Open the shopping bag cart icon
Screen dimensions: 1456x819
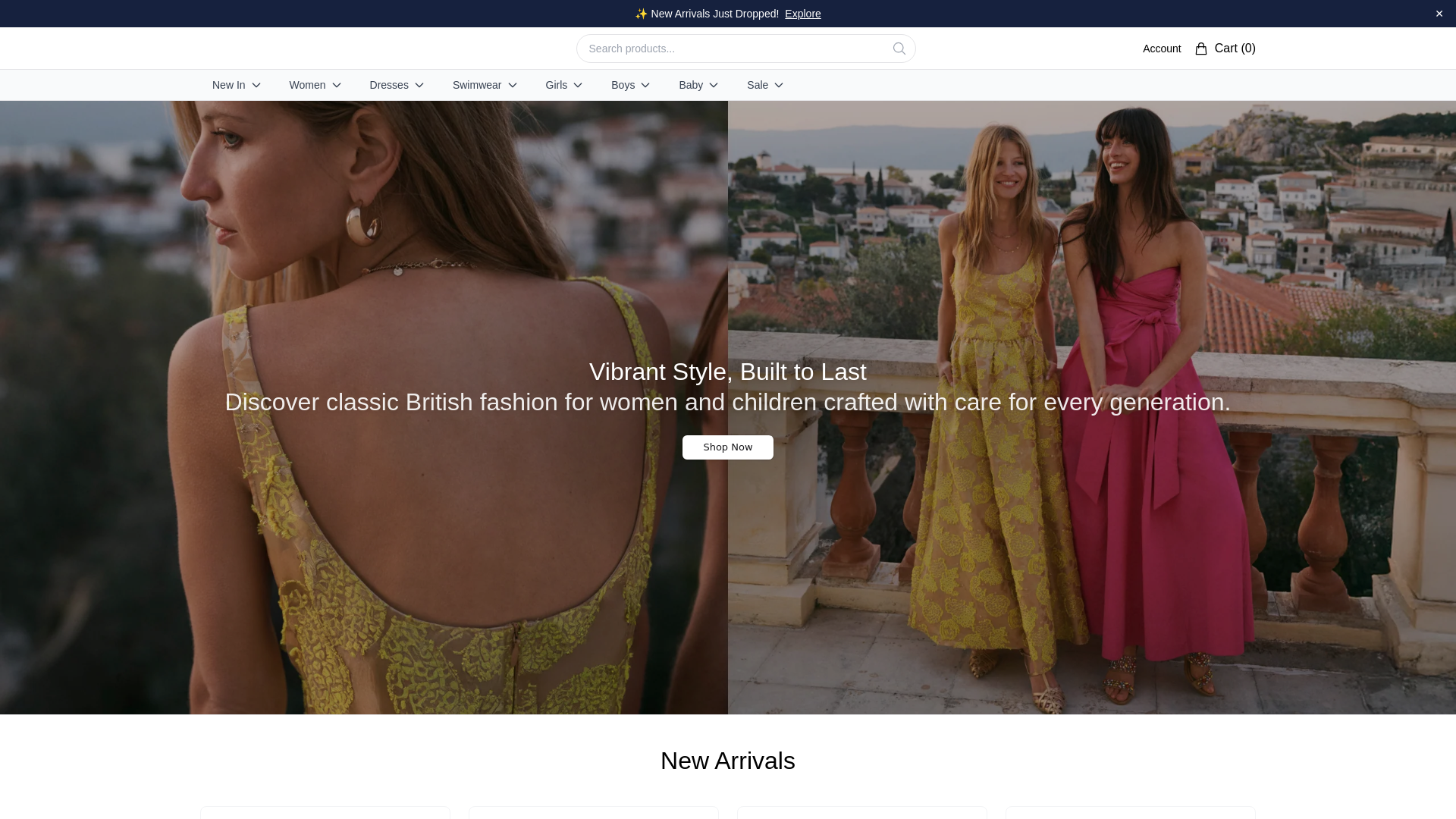[1201, 49]
